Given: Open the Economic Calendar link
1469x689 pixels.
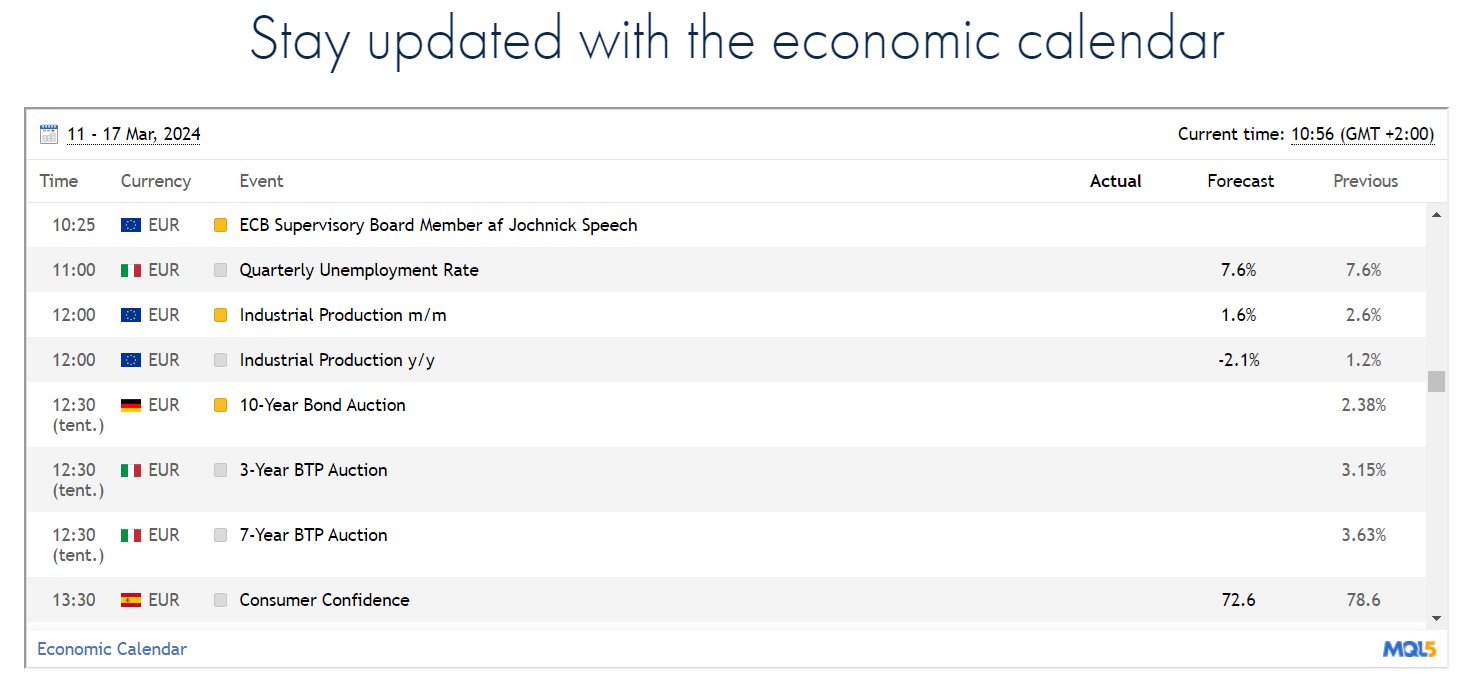Looking at the screenshot, I should tap(112, 649).
